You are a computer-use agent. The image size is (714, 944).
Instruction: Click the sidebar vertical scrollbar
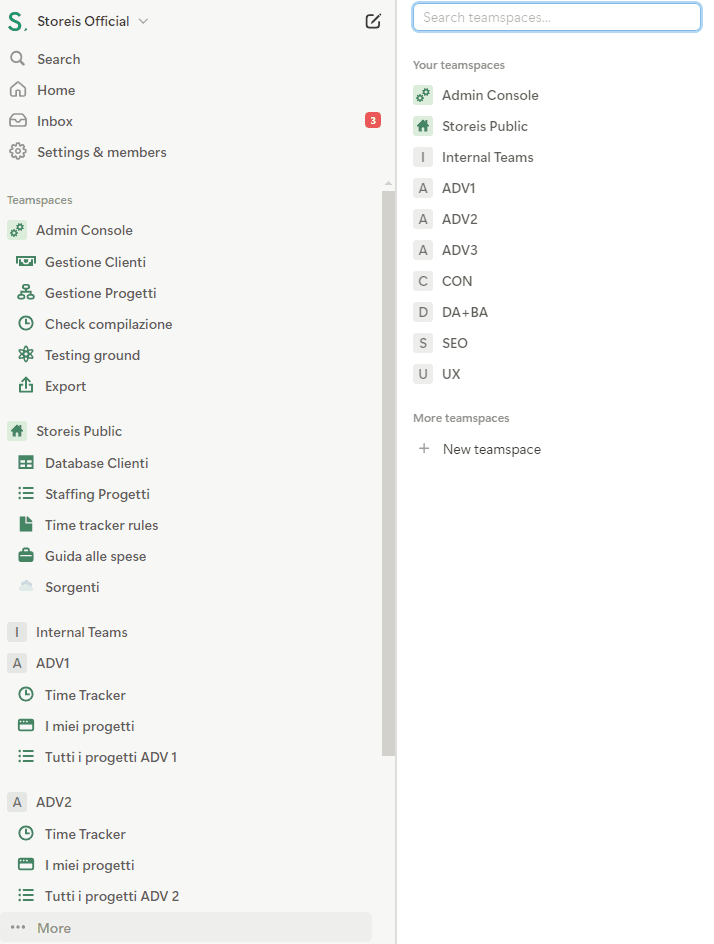[x=388, y=473]
